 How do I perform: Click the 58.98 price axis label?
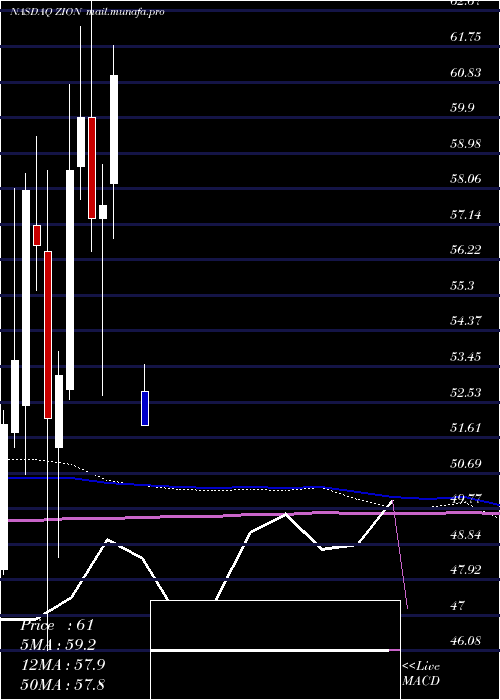tap(466, 144)
